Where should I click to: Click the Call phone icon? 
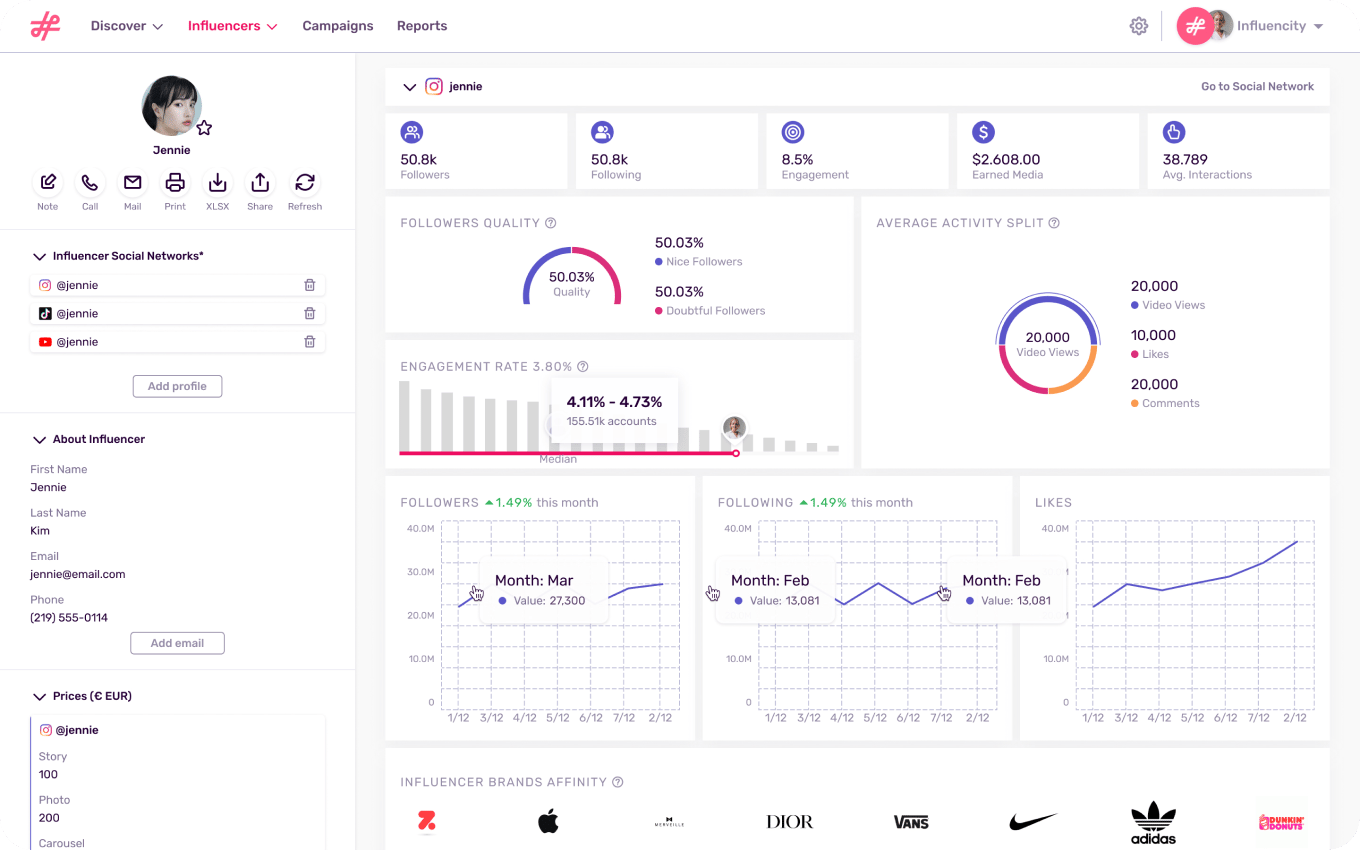tap(90, 183)
